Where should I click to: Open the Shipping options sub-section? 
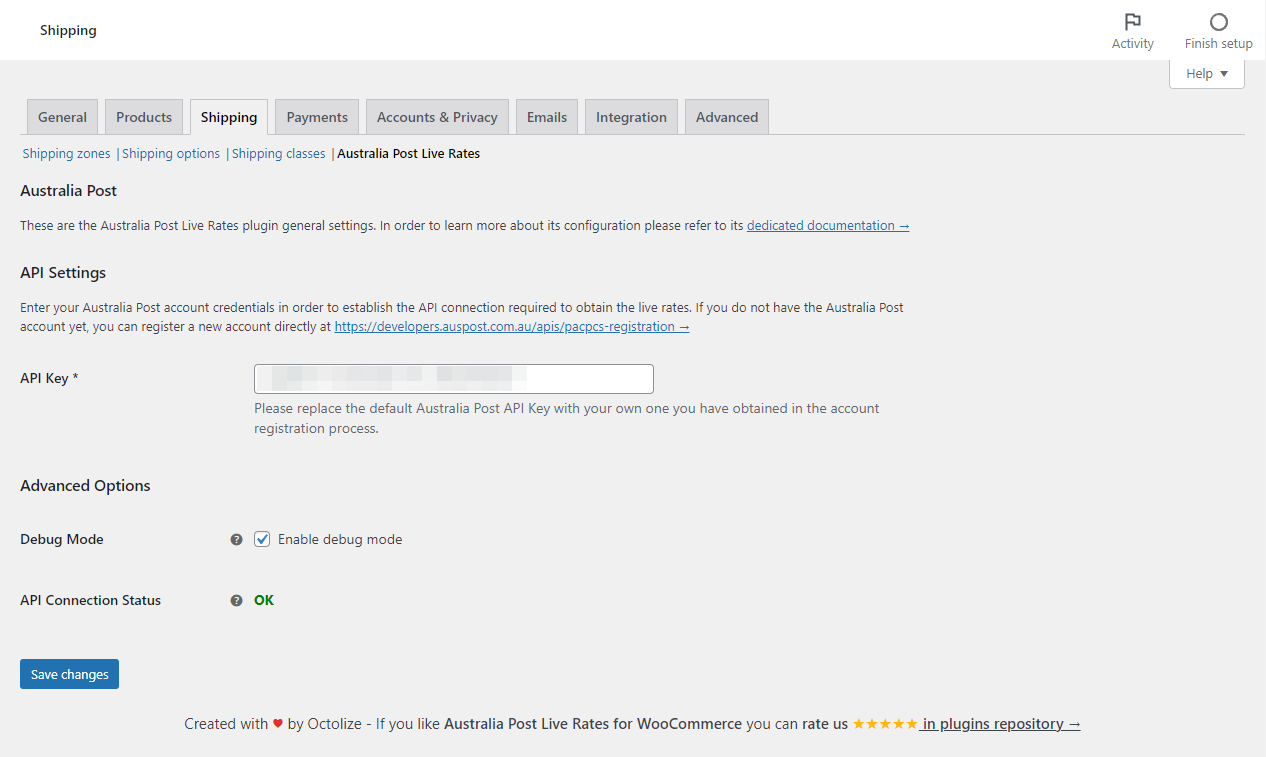(x=171, y=153)
